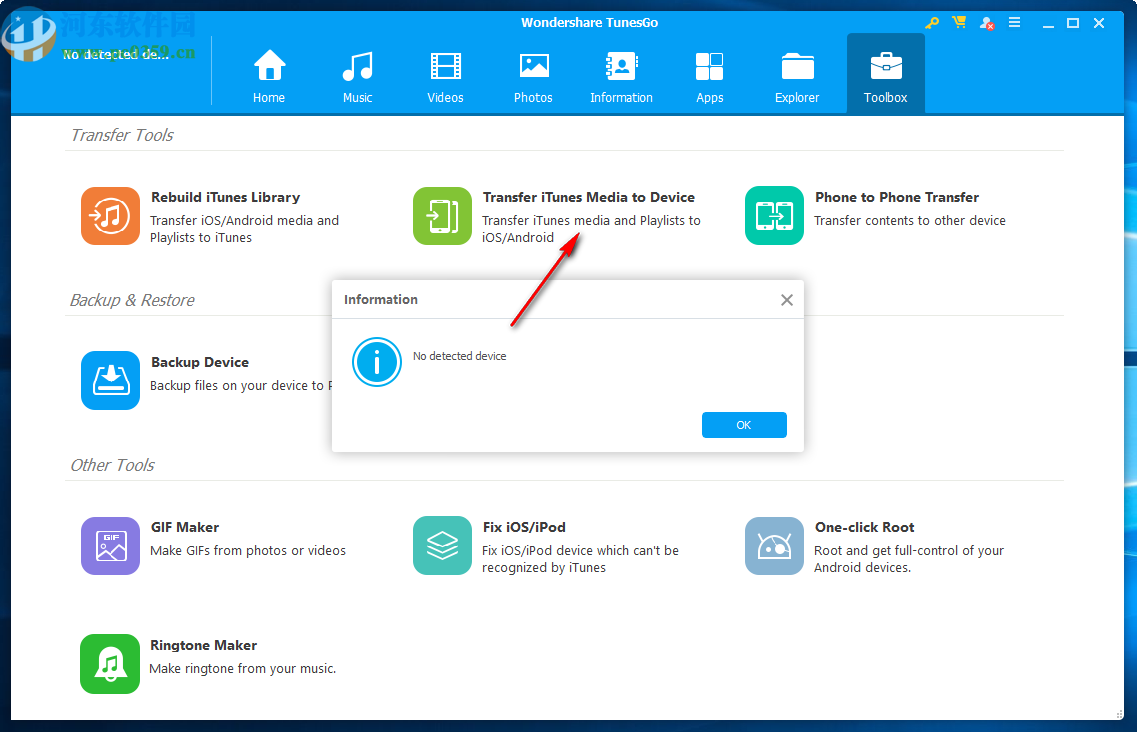Click 'Make GIFs from photos or videos' description
The image size is (1137, 732).
[248, 551]
